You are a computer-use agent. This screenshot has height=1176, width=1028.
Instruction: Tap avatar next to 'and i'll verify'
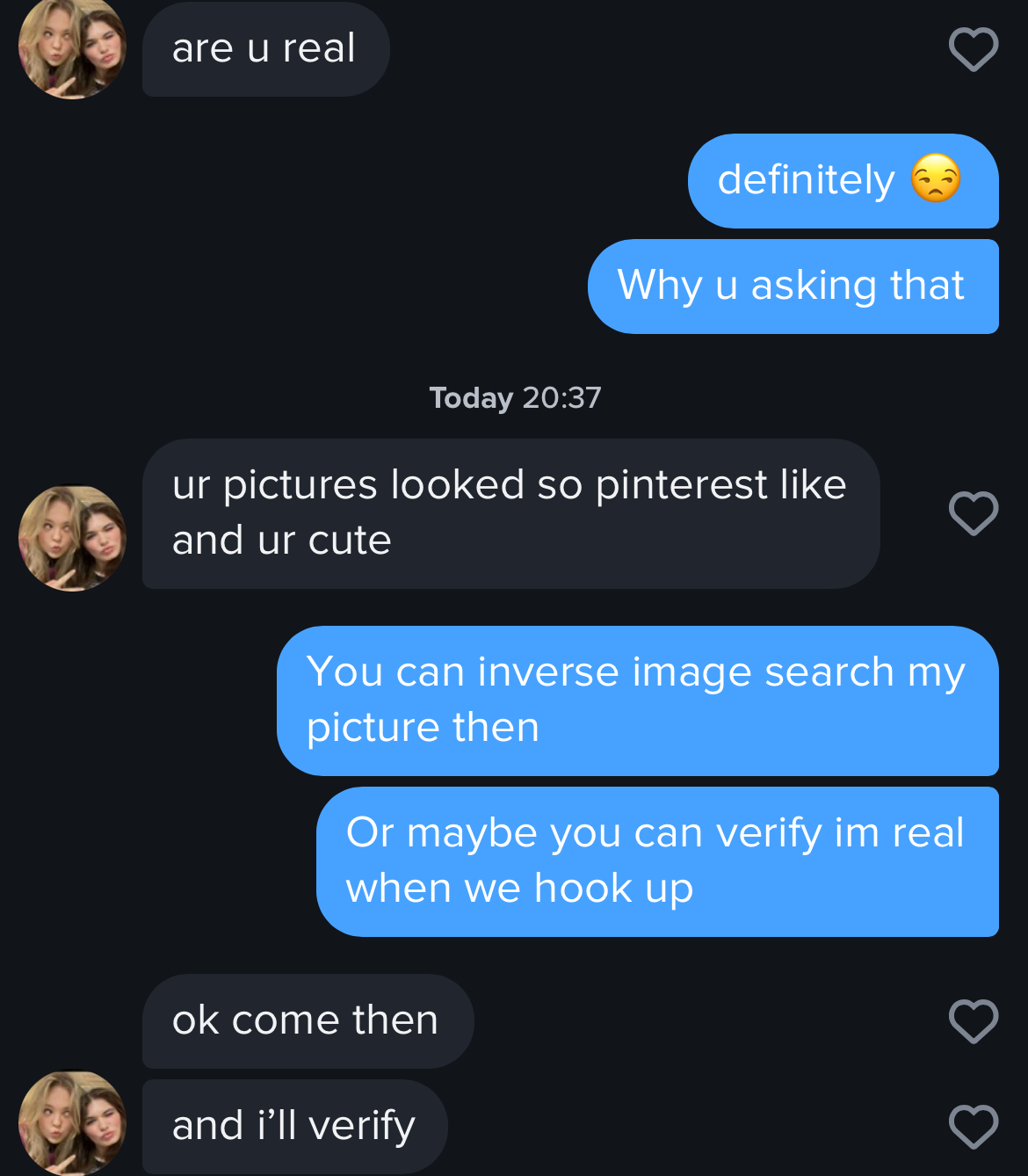point(72,1122)
